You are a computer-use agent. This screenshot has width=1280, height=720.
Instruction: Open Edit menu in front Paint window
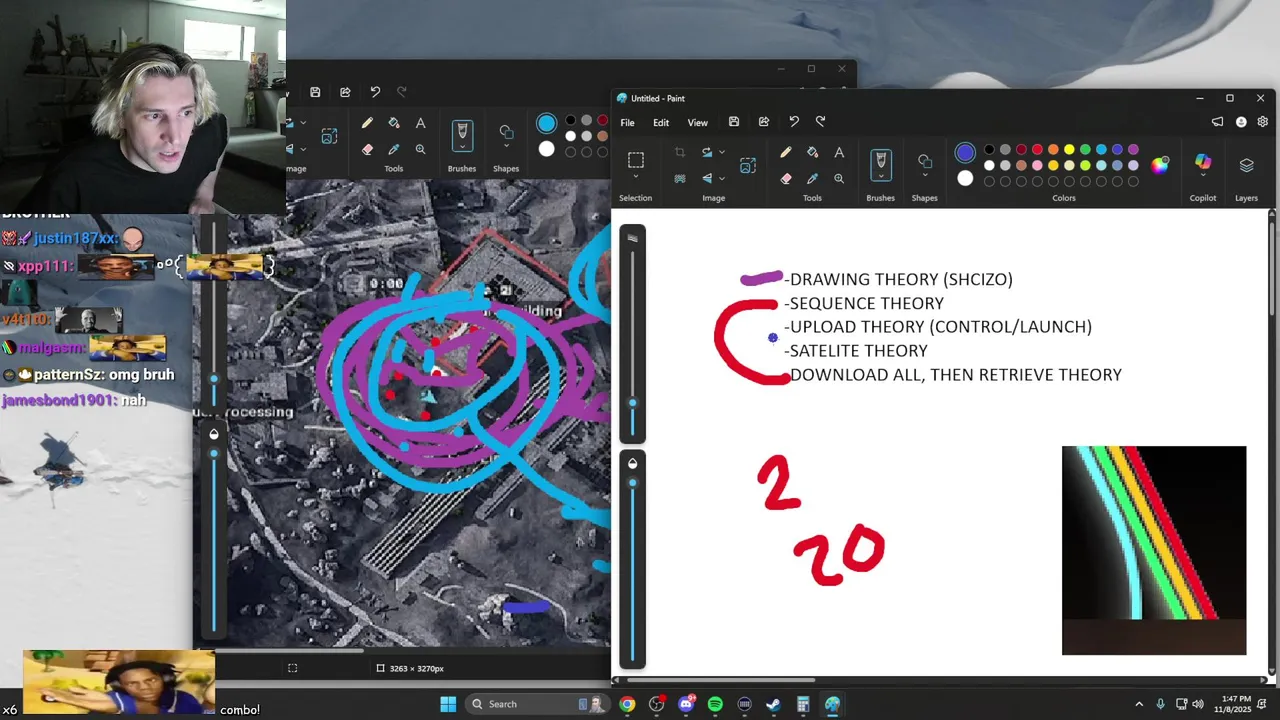point(661,123)
